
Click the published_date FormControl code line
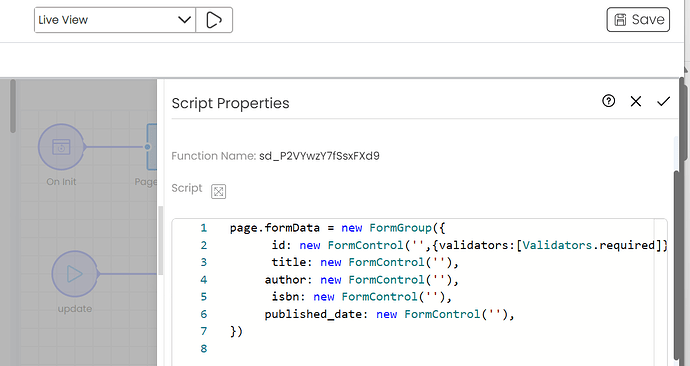(389, 314)
